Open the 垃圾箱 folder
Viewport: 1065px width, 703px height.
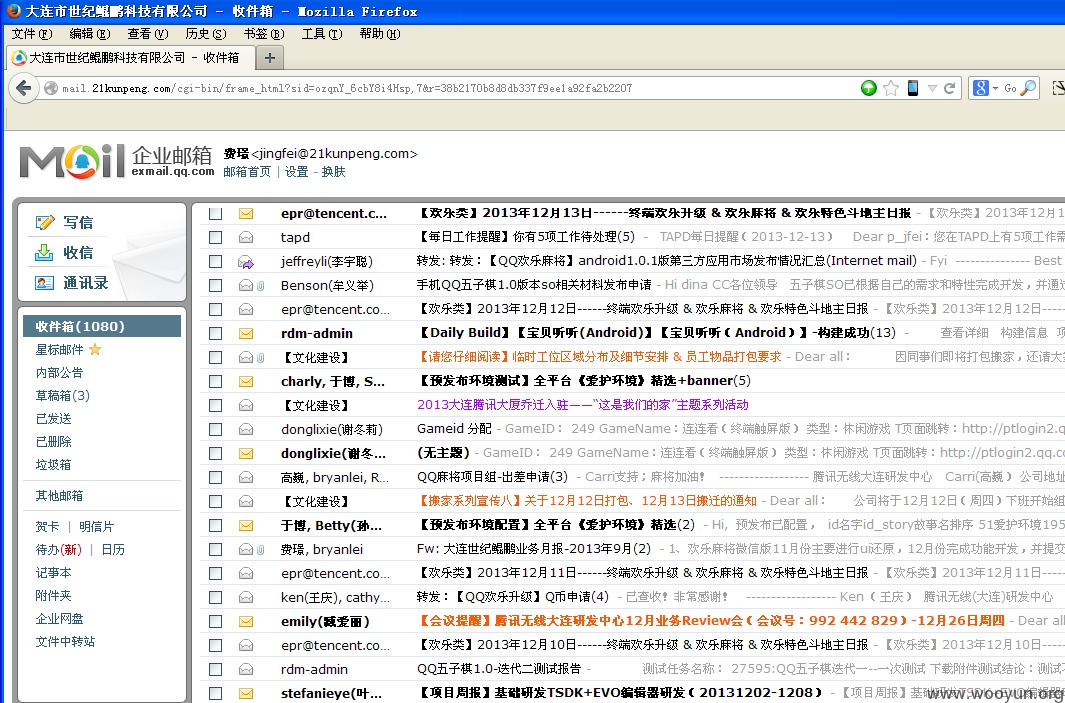tap(54, 465)
